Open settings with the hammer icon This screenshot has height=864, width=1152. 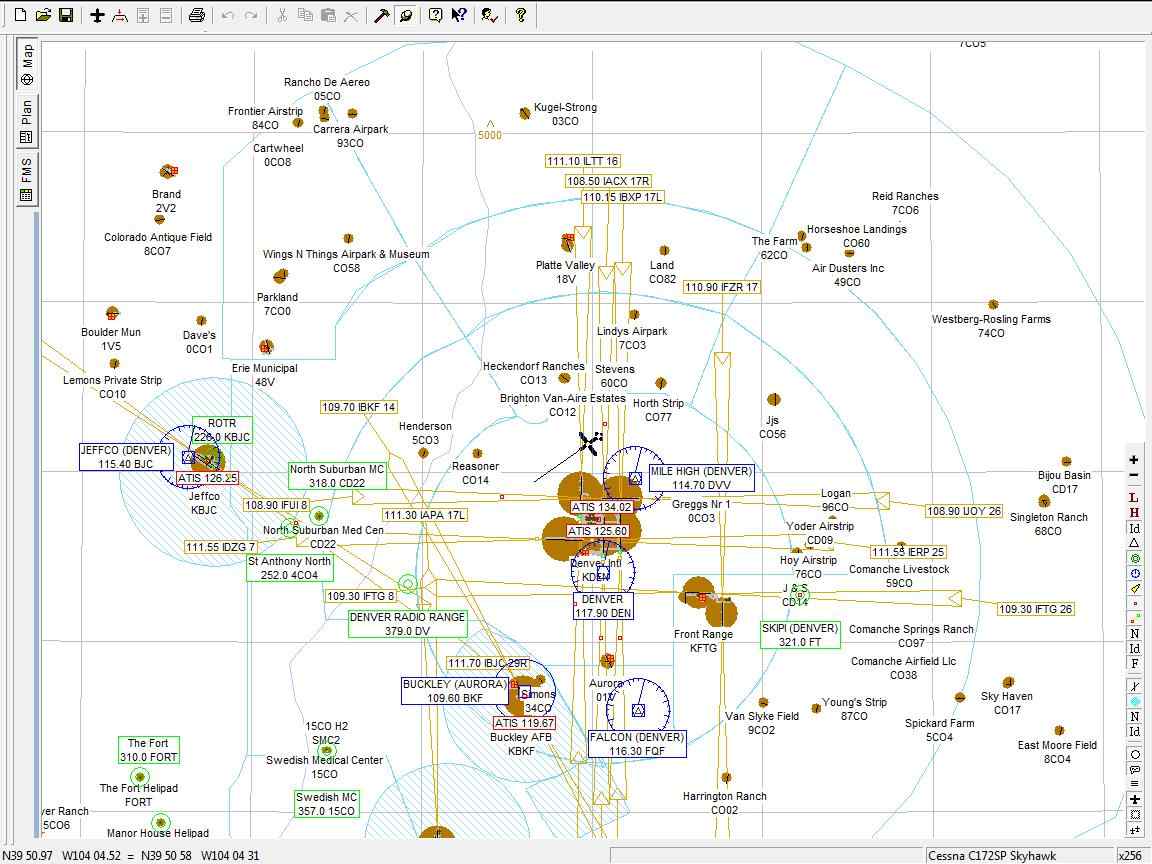tap(382, 15)
